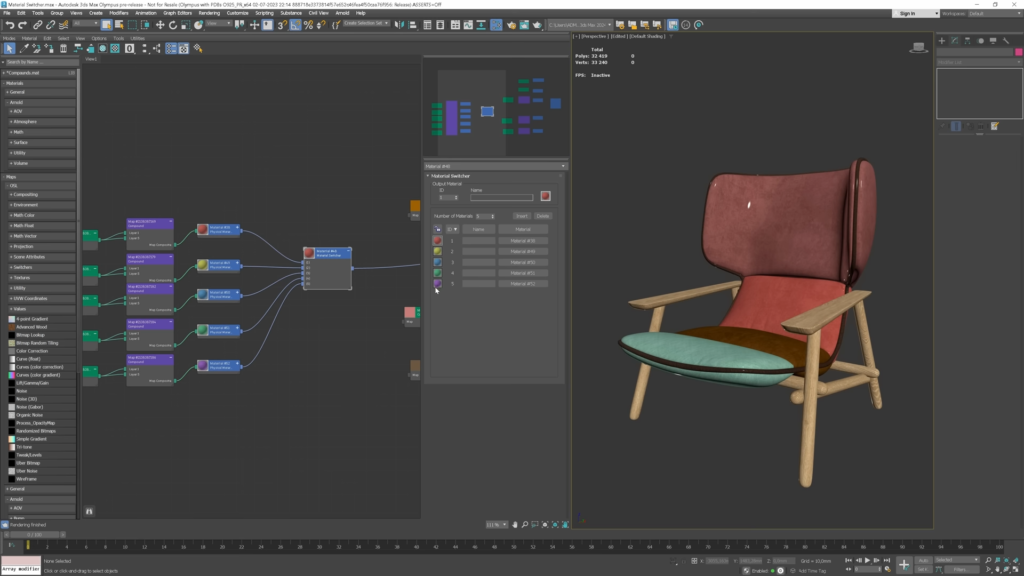Click the Delete button in Material Switcher
Image resolution: width=1024 pixels, height=576 pixels.
(x=543, y=216)
